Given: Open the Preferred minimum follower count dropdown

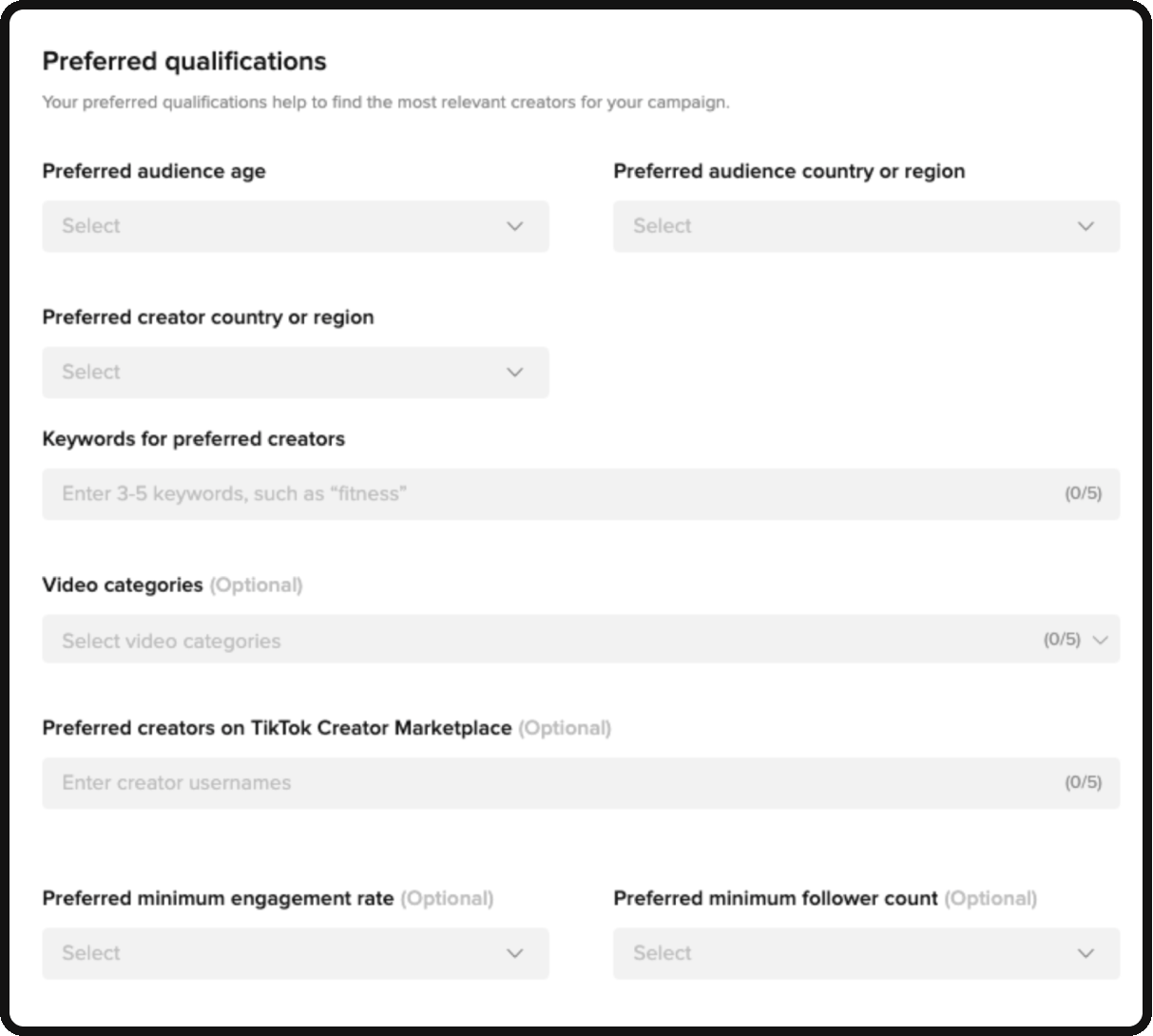Looking at the screenshot, I should (866, 953).
